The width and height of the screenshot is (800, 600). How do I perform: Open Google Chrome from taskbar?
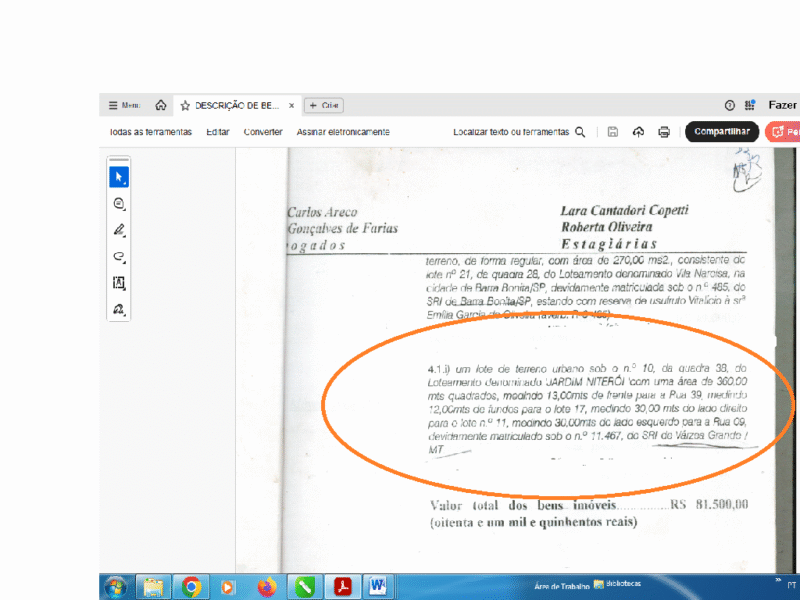tap(190, 586)
